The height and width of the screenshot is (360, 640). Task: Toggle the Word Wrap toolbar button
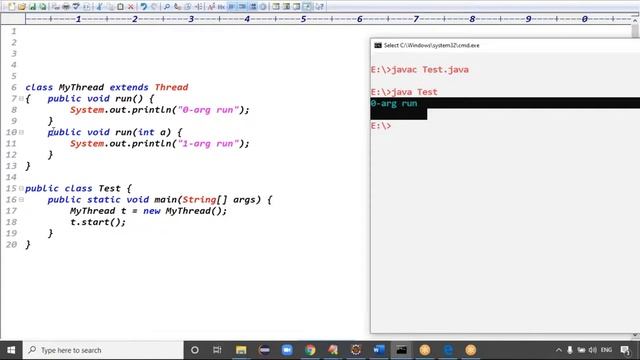pyautogui.click(x=231, y=7)
